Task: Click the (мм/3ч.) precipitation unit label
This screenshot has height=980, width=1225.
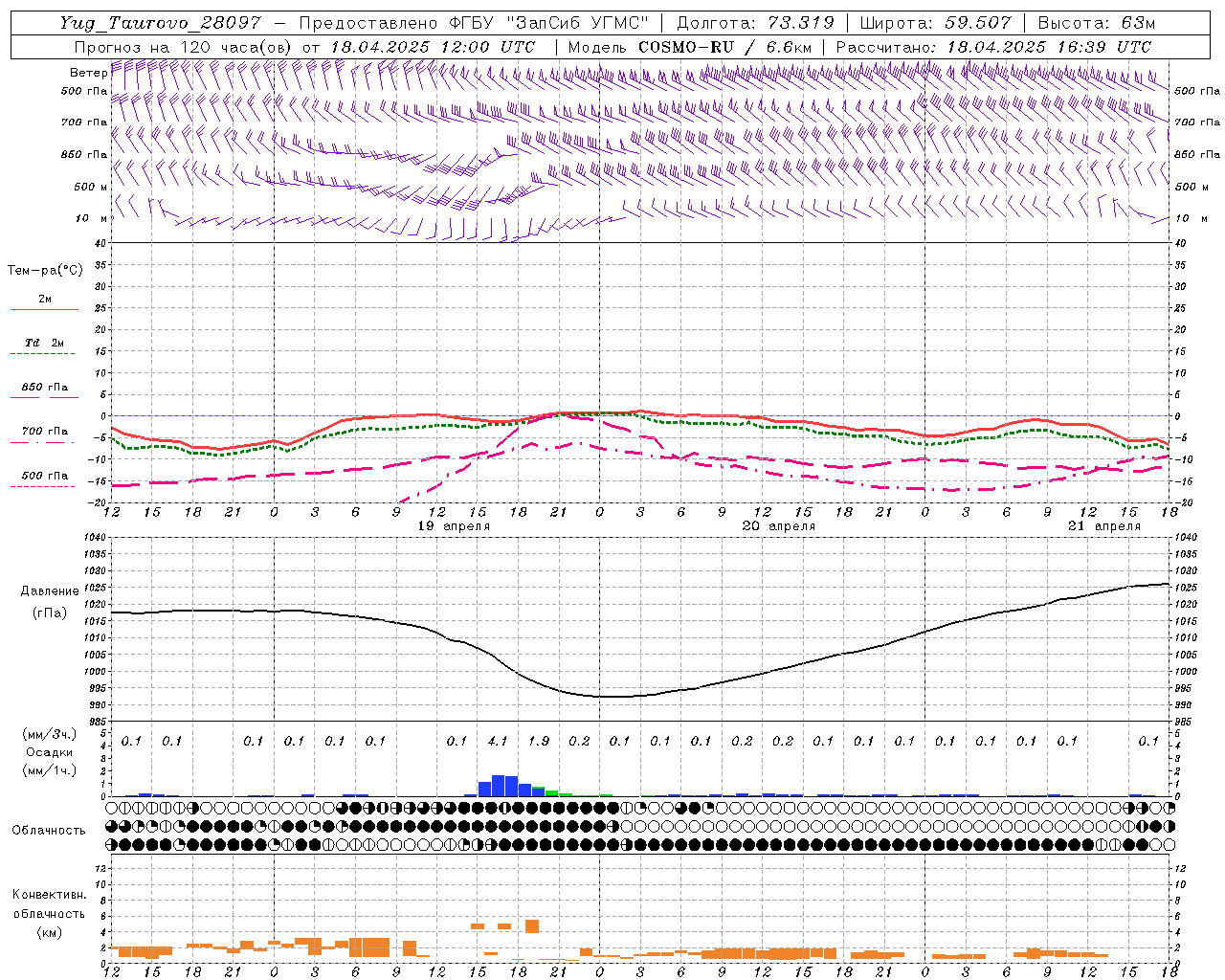Action: pyautogui.click(x=50, y=735)
